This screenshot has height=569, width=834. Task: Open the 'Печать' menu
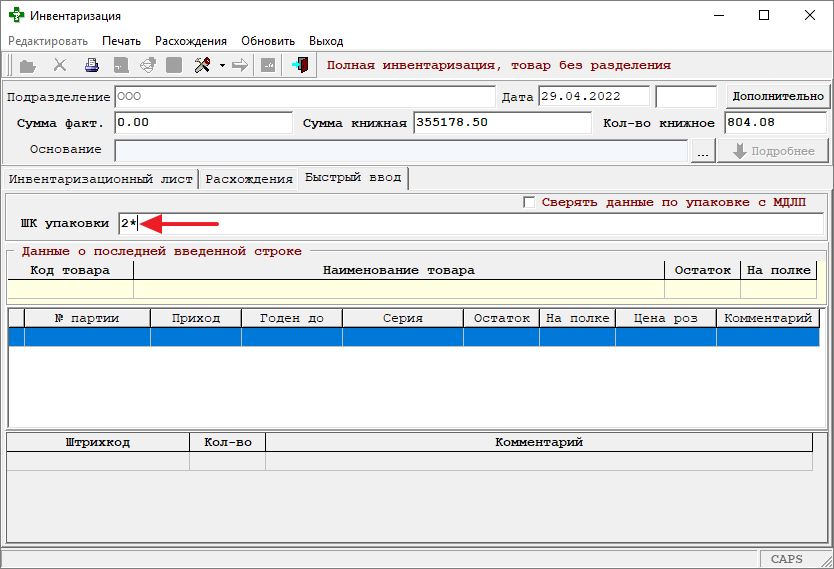coord(121,41)
